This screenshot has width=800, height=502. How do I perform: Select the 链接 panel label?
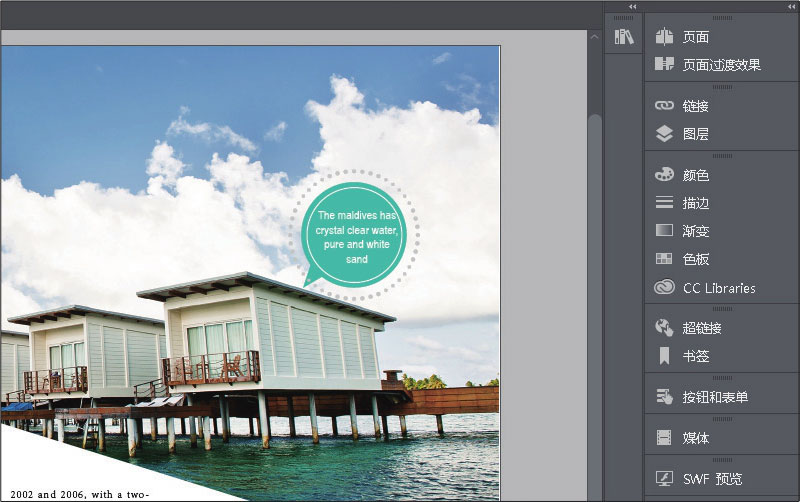tap(695, 106)
